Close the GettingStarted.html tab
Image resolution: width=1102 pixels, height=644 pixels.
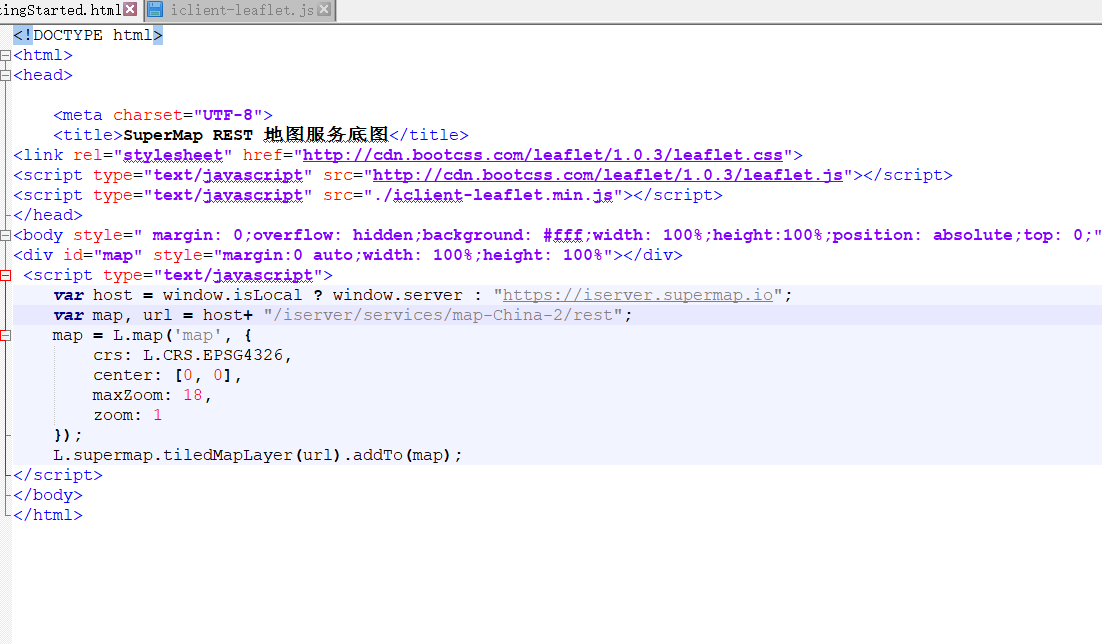coord(130,9)
